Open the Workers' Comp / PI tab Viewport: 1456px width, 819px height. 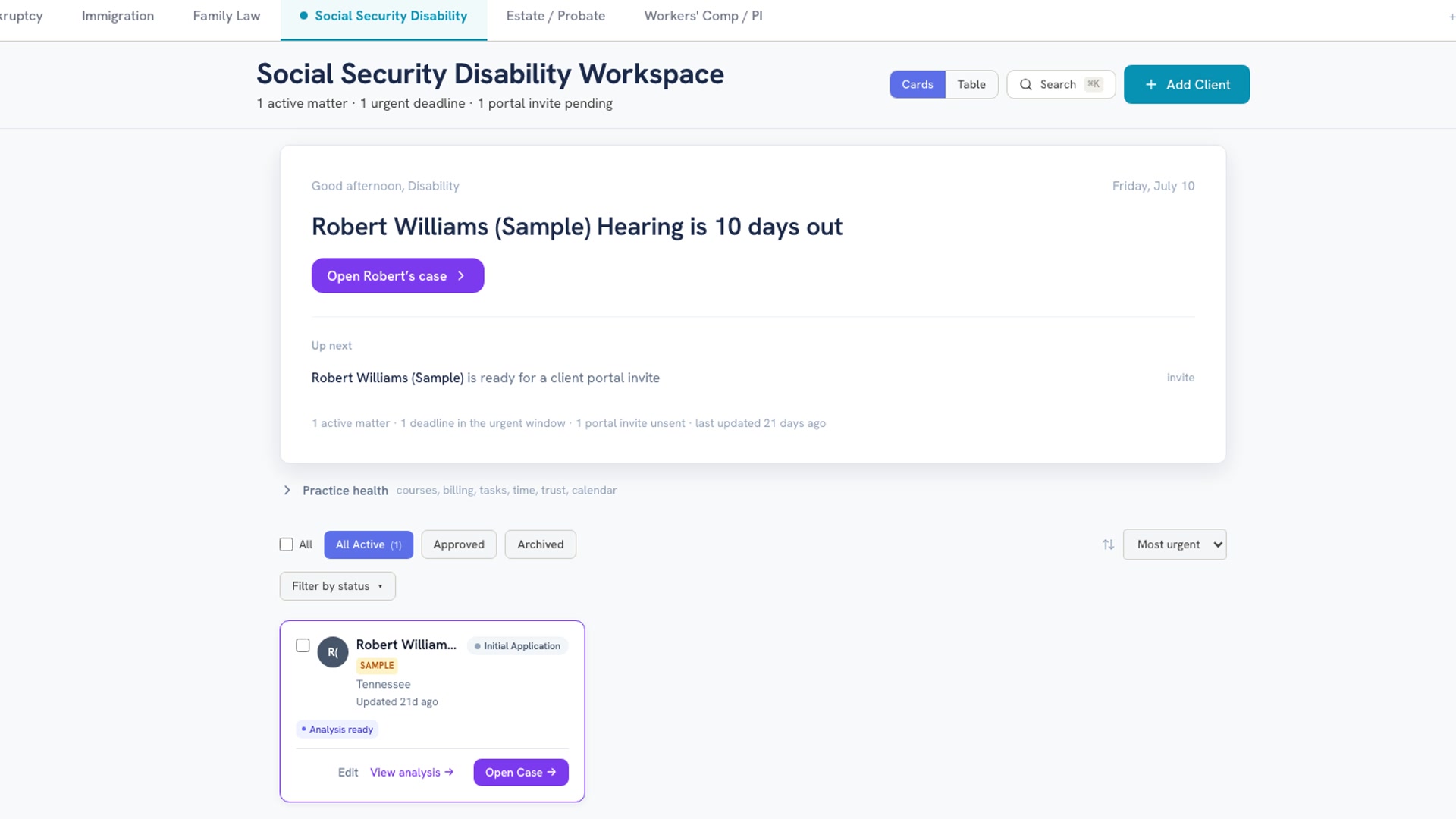click(x=703, y=16)
